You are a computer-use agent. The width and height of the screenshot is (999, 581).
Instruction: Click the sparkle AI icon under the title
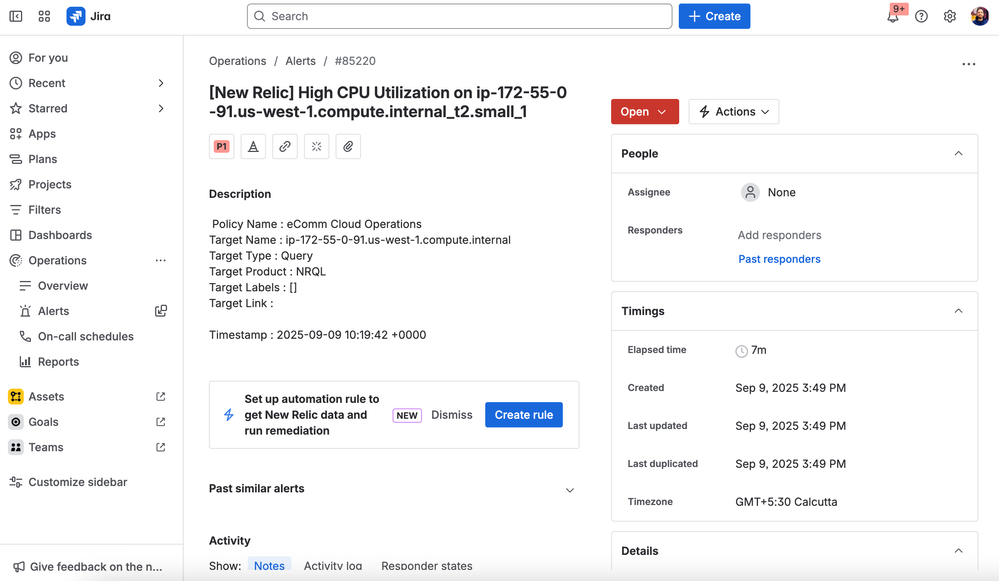pyautogui.click(x=317, y=147)
